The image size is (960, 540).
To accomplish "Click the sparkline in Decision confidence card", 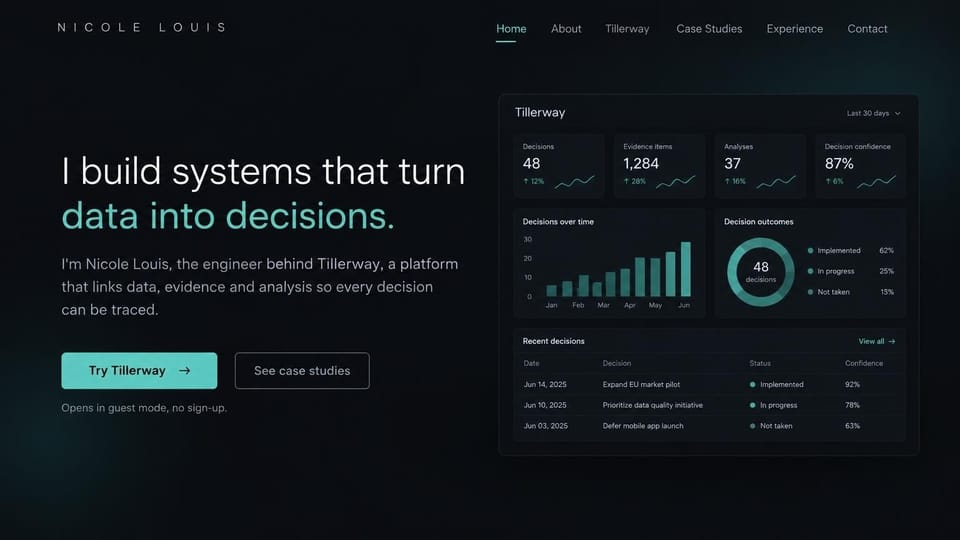I will click(x=876, y=182).
